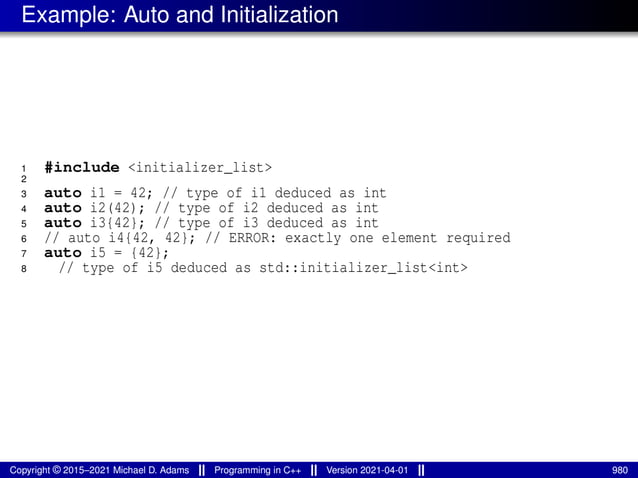Click code line "auto i5 = {42};"
This screenshot has height=478, width=638.
click(x=106, y=253)
